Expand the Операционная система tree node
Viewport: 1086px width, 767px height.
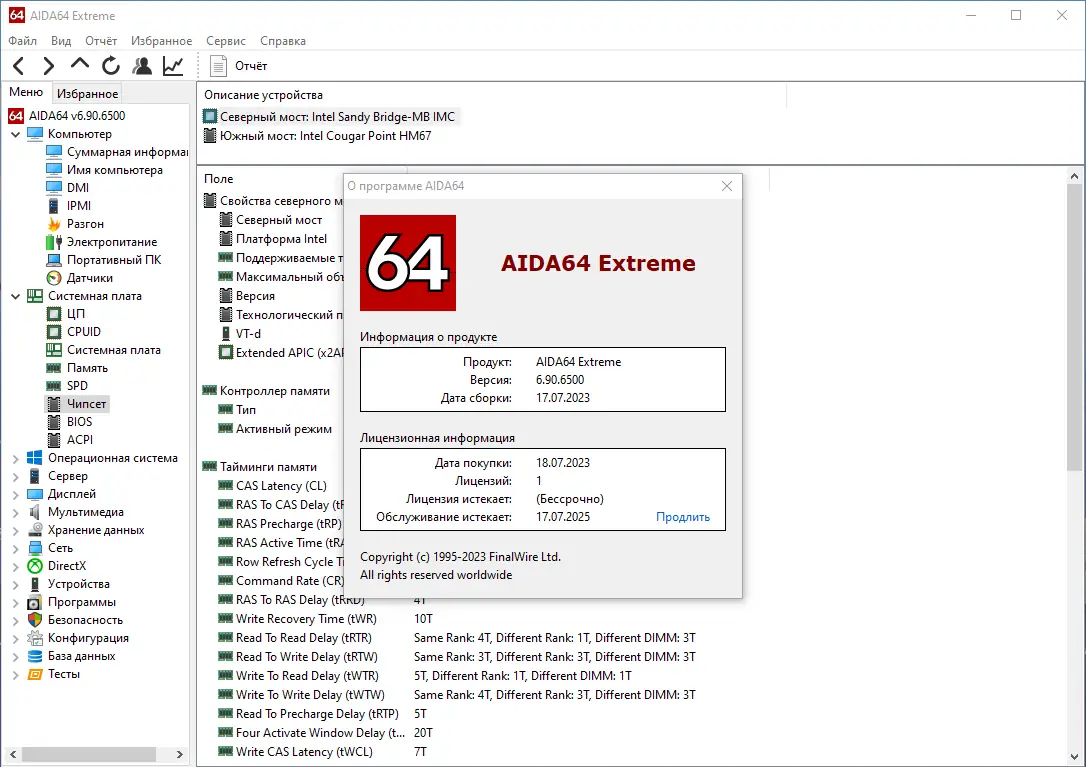(14, 457)
